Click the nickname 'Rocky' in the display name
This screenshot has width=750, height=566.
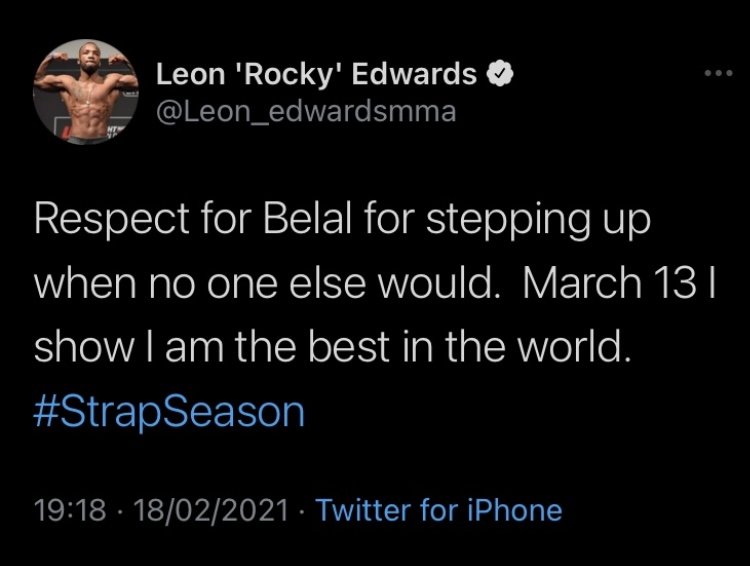(288, 76)
